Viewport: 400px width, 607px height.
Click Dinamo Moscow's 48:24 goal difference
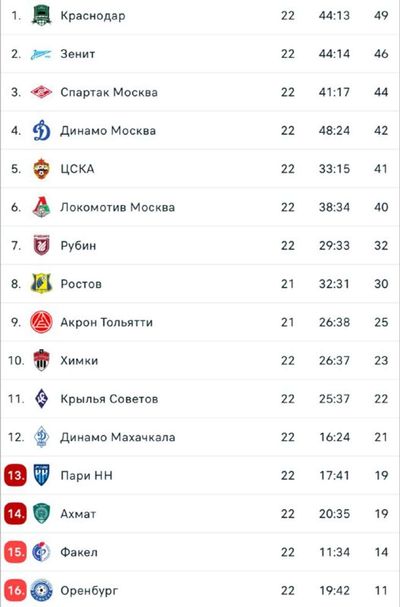(x=335, y=130)
